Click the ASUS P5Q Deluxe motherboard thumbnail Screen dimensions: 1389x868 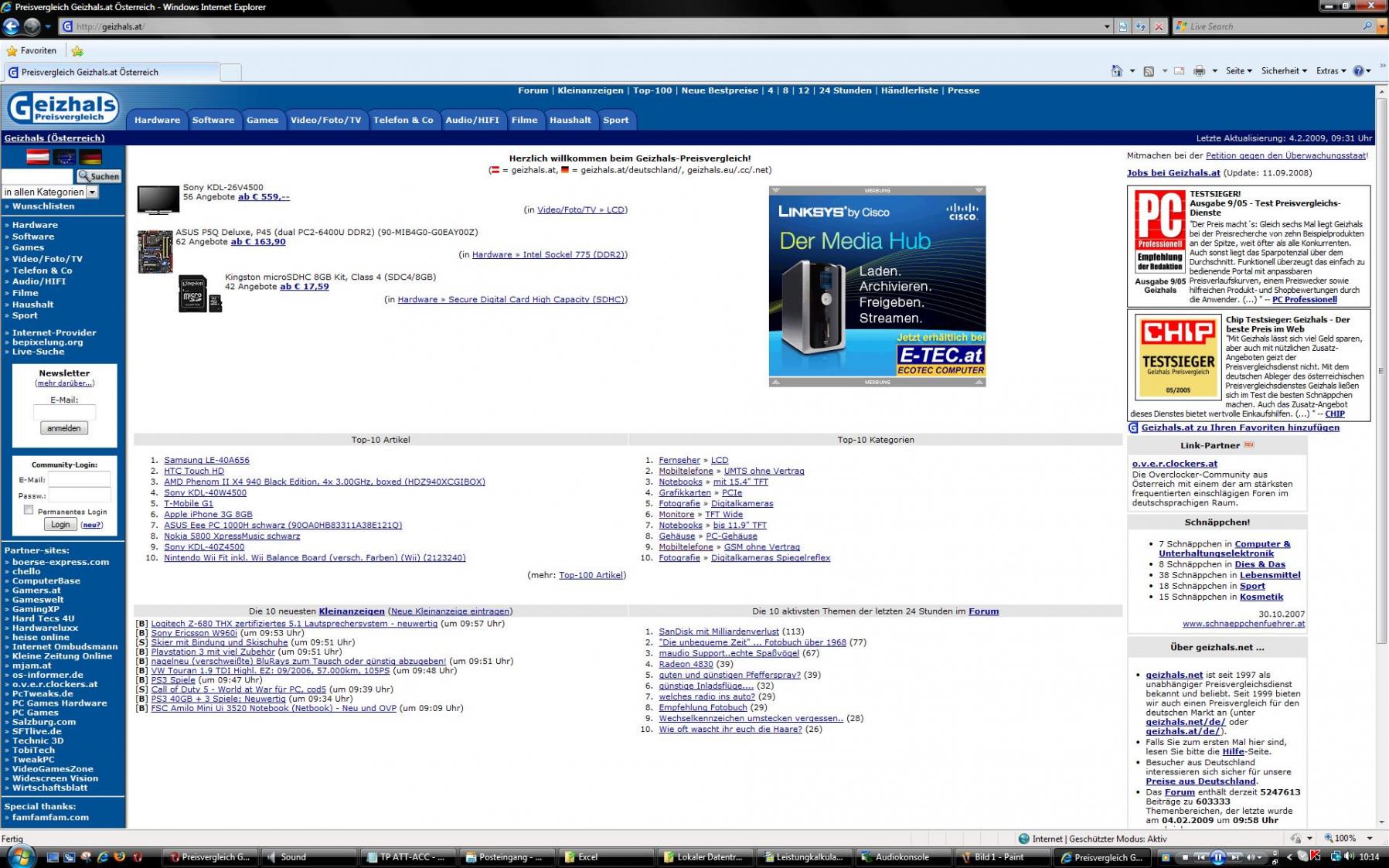coord(155,251)
